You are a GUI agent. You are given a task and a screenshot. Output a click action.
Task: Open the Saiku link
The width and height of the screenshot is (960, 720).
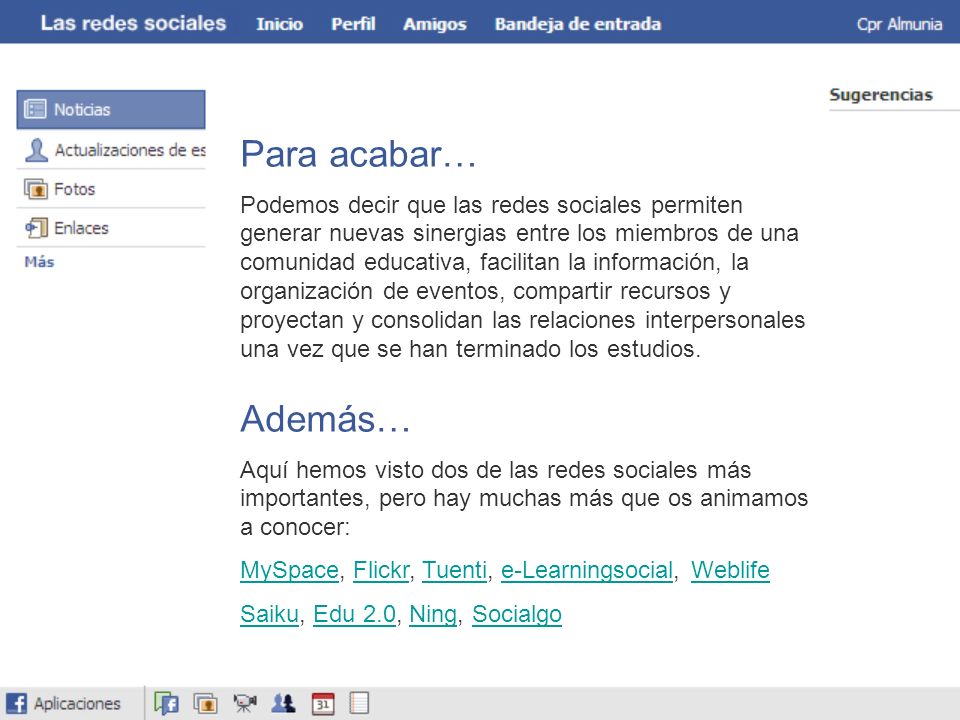point(269,614)
